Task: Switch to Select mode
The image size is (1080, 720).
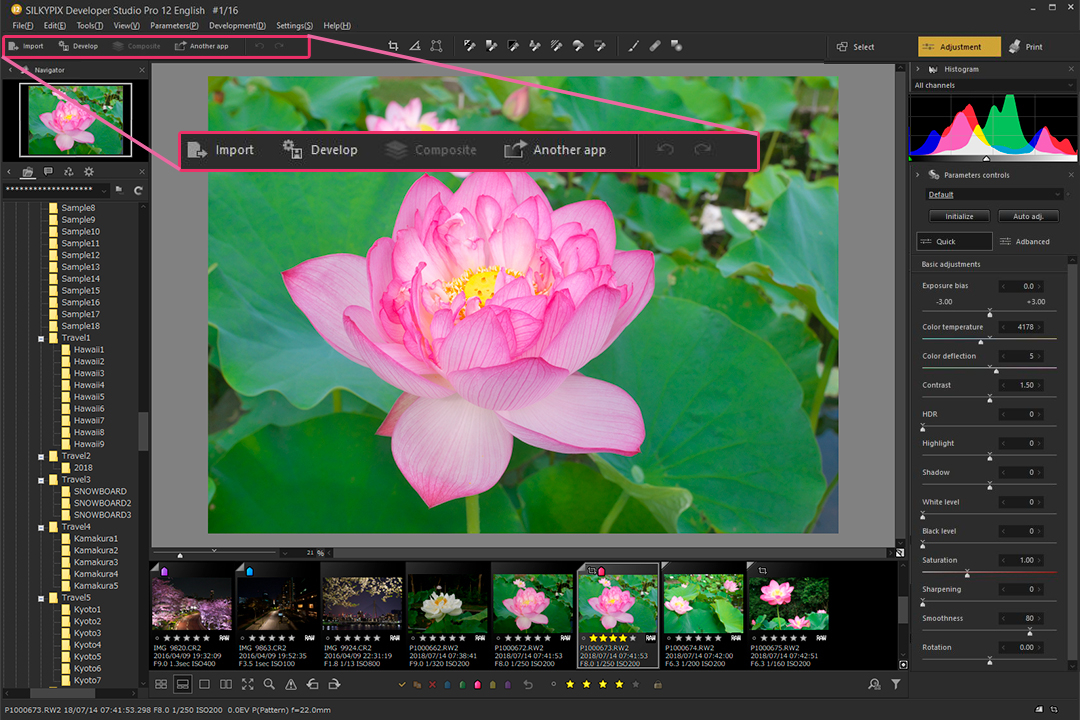Action: click(x=855, y=47)
